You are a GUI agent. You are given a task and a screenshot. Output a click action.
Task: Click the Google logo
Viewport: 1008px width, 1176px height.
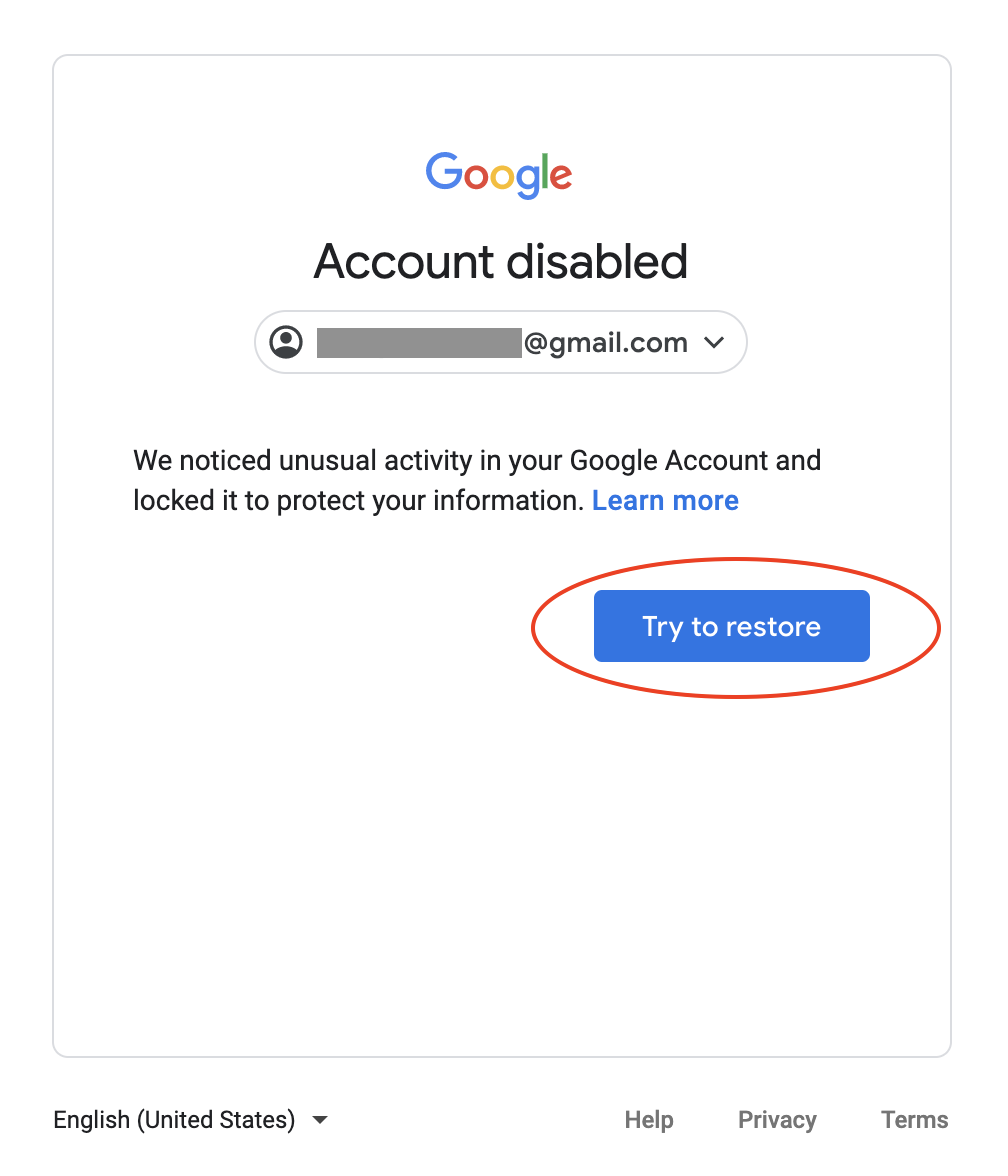[x=499, y=174]
